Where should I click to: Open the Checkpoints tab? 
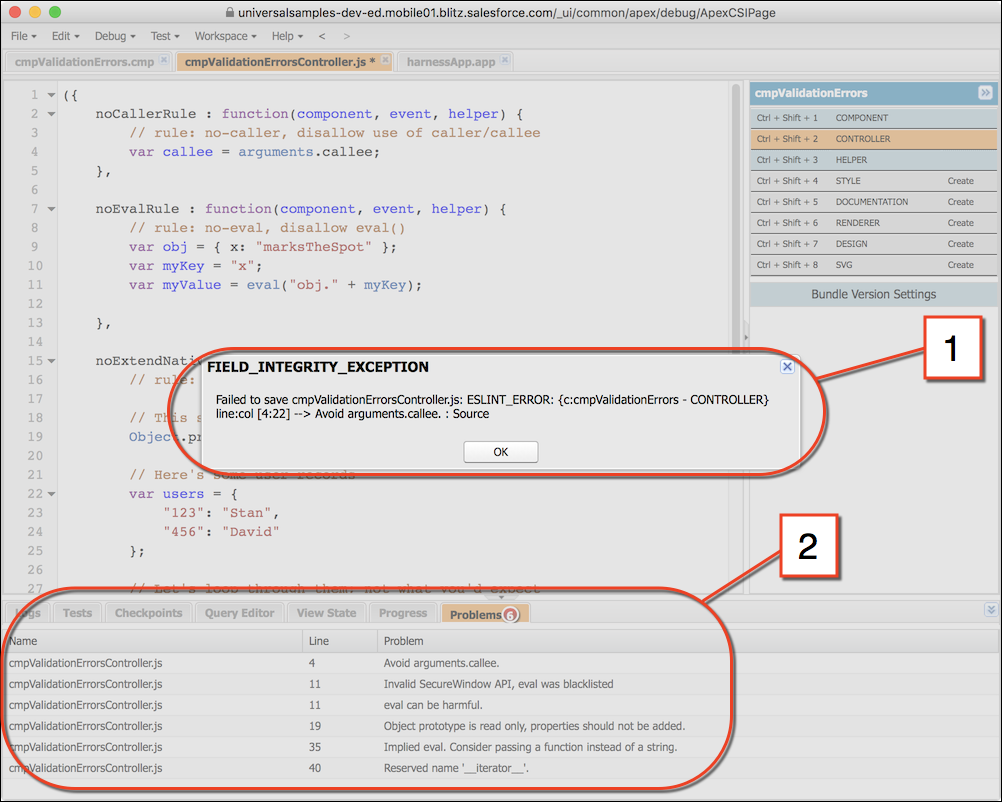(148, 613)
